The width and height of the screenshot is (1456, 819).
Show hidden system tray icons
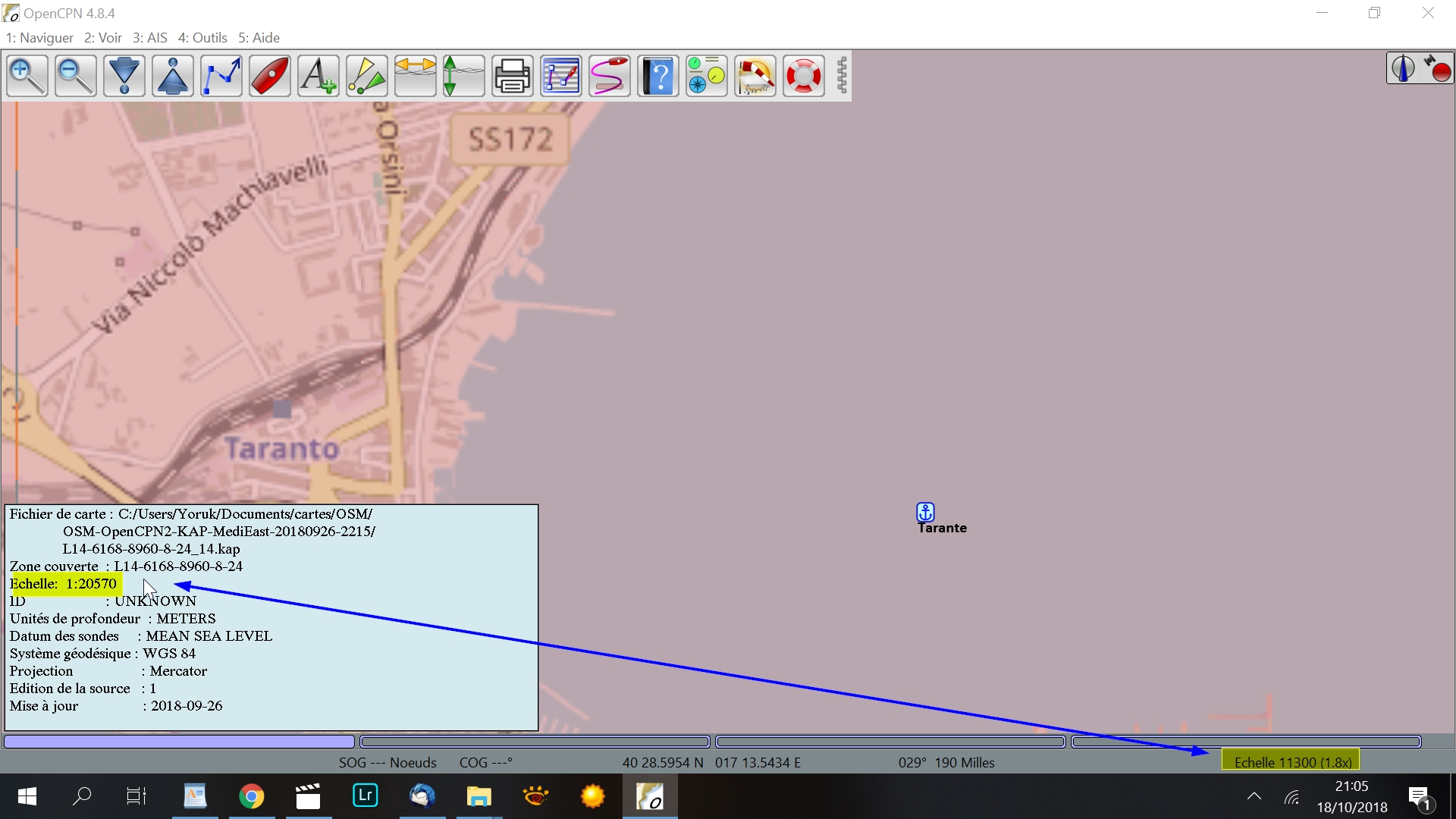(x=1254, y=796)
